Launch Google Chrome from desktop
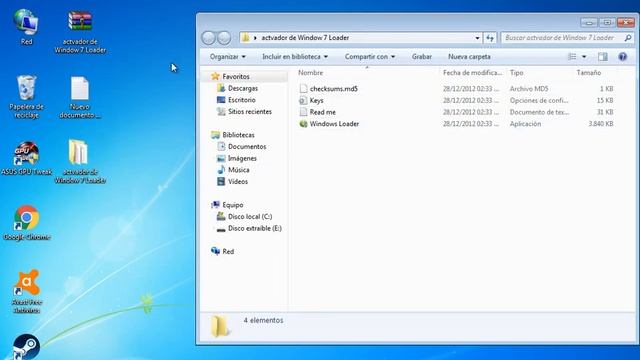Screen dimensions: 640x360 tap(27, 223)
